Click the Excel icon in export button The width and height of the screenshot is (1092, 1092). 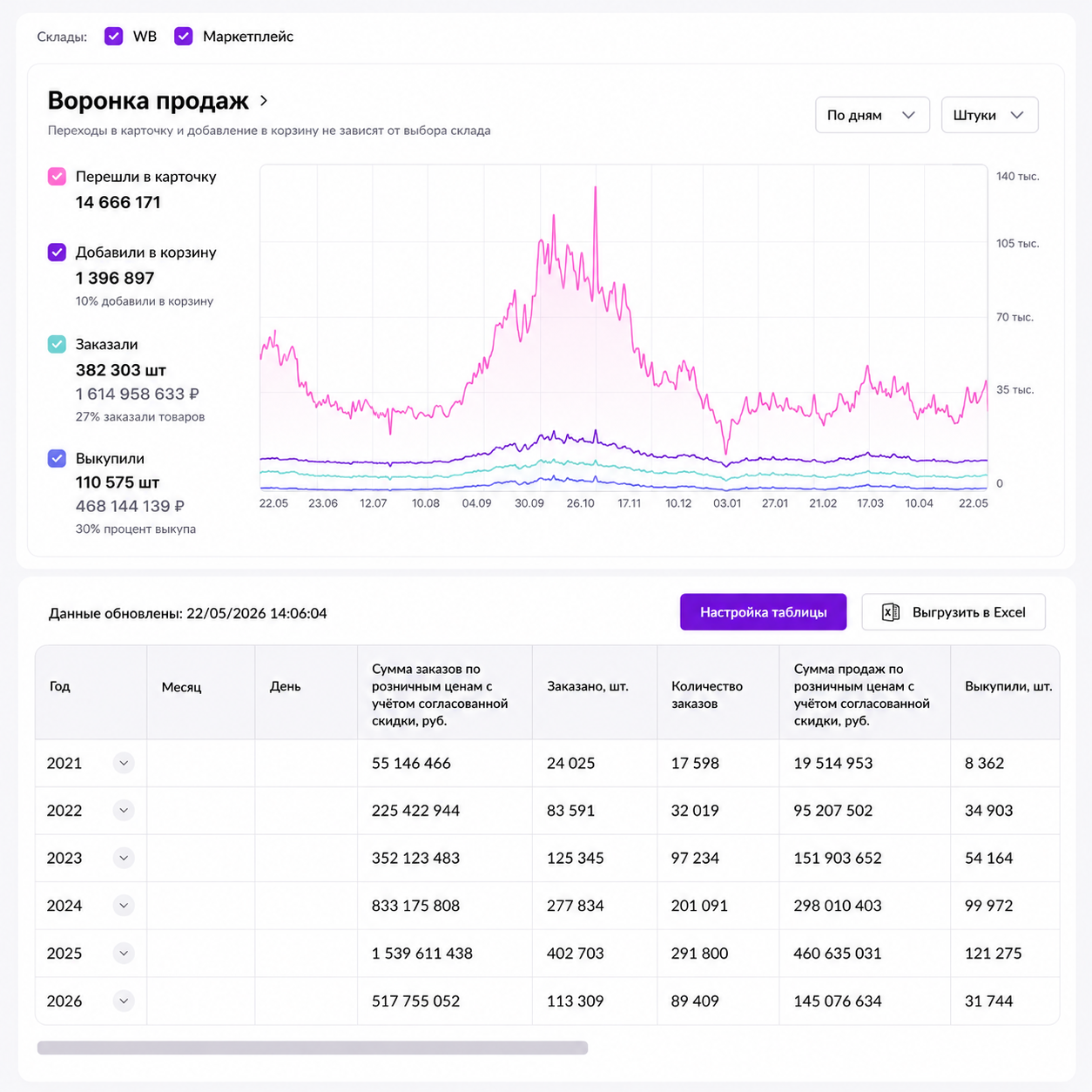(x=891, y=612)
